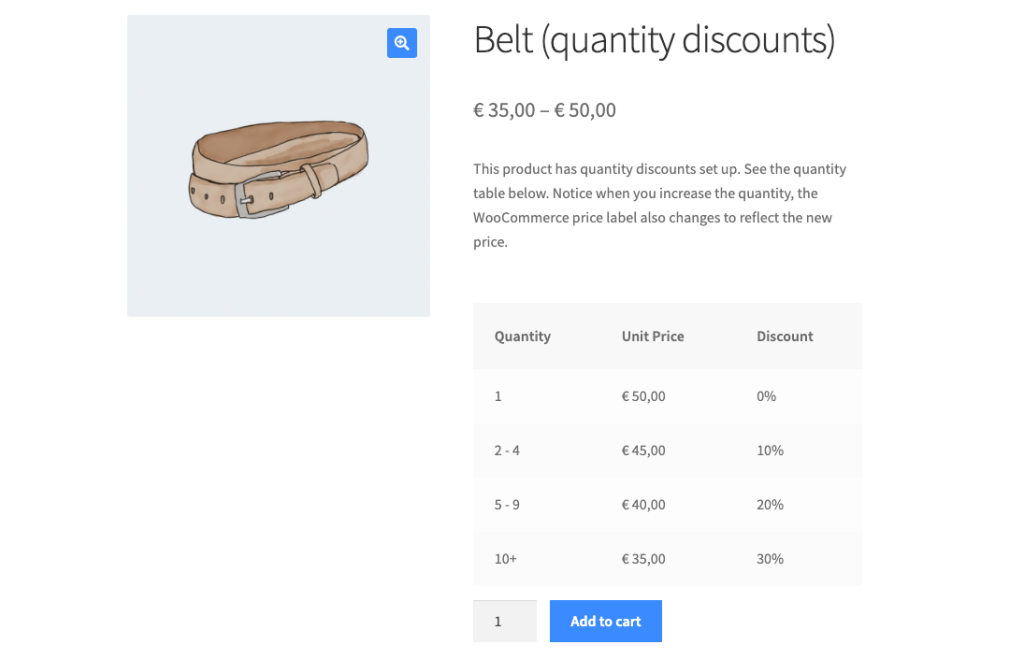Click the 2 - 4 quantity tier
The image size is (1024, 659).
pos(506,450)
